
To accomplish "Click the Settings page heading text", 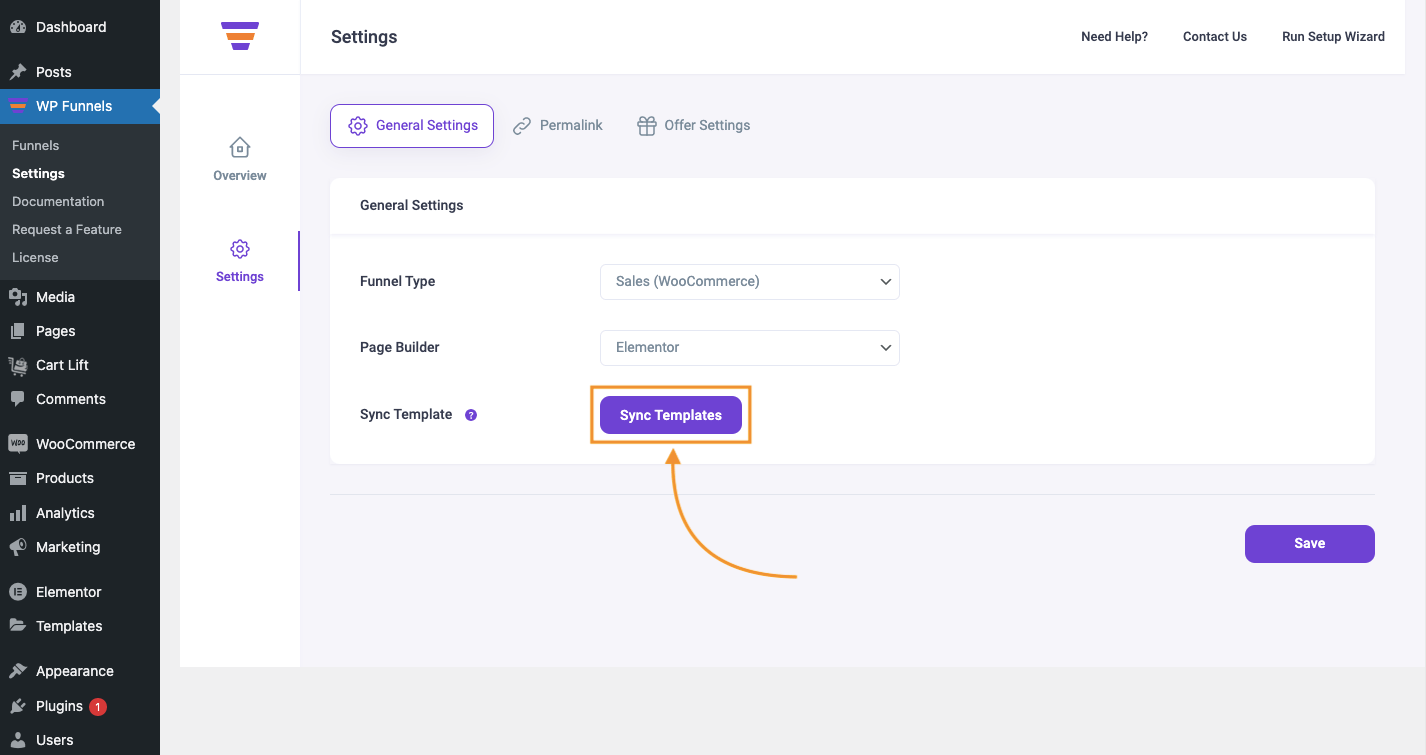I will (x=364, y=37).
